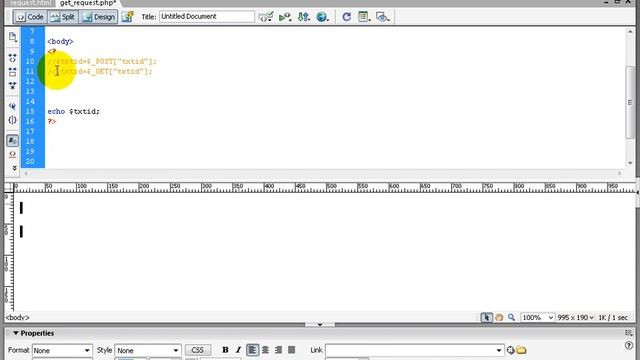
Task: Switch to Split view
Action: (x=62, y=17)
